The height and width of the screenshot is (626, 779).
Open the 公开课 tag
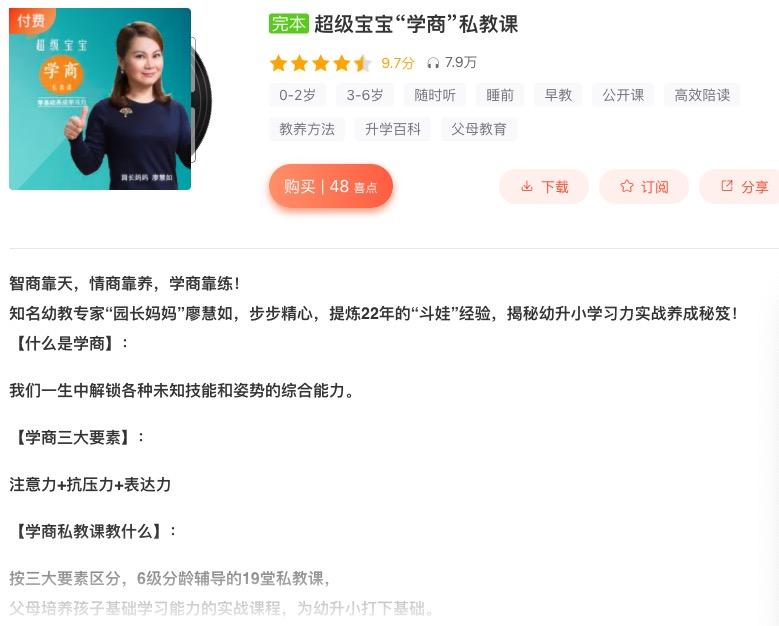coord(623,95)
